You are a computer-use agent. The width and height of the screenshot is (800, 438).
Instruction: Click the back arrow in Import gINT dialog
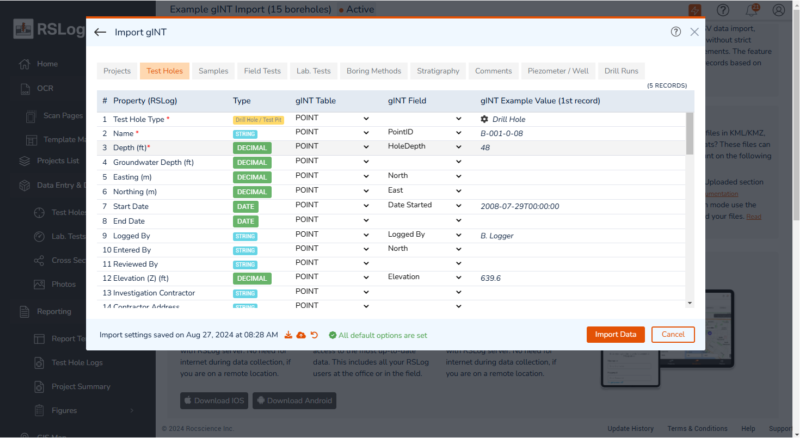pyautogui.click(x=100, y=32)
